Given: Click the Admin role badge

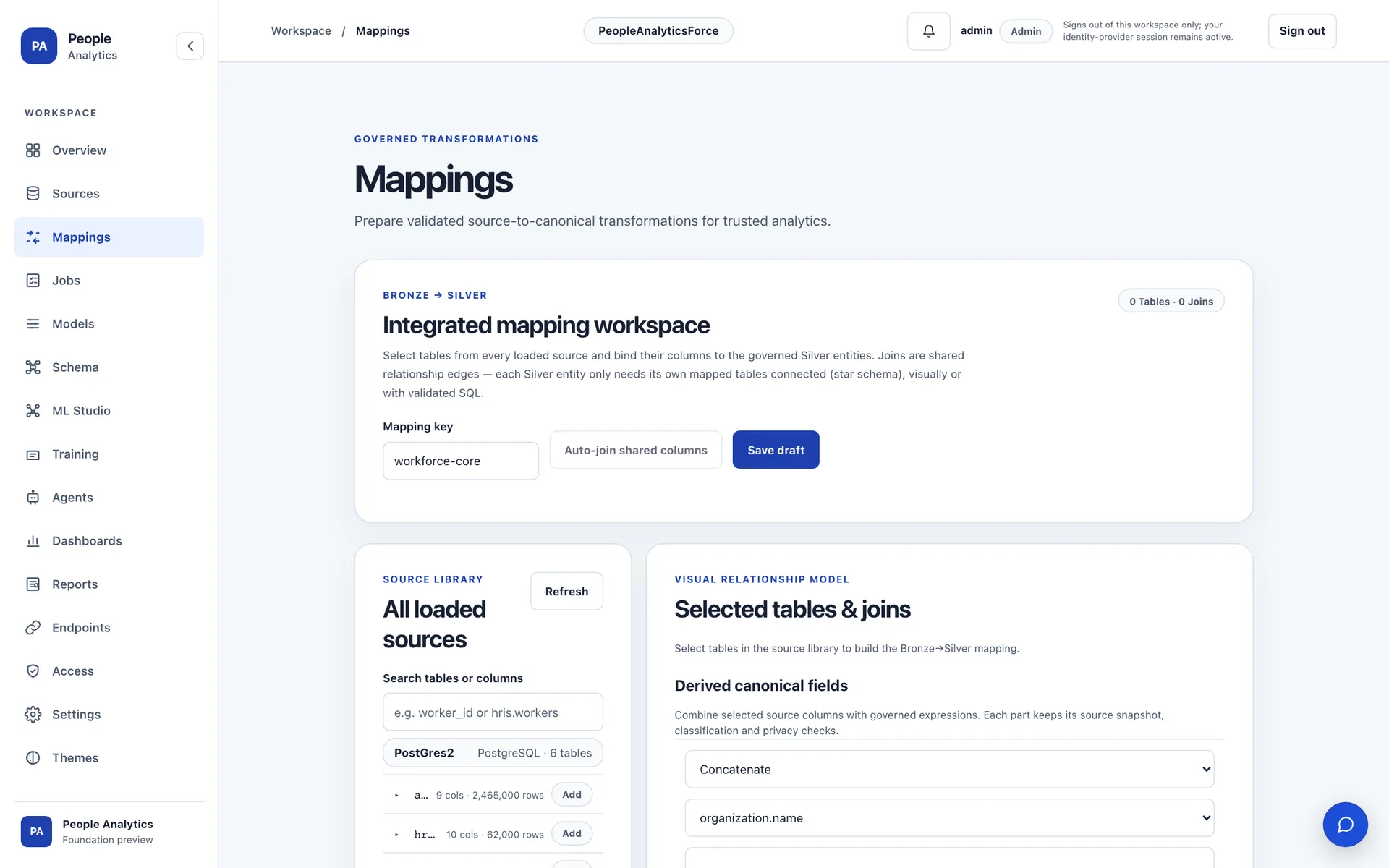Looking at the screenshot, I should [x=1026, y=31].
